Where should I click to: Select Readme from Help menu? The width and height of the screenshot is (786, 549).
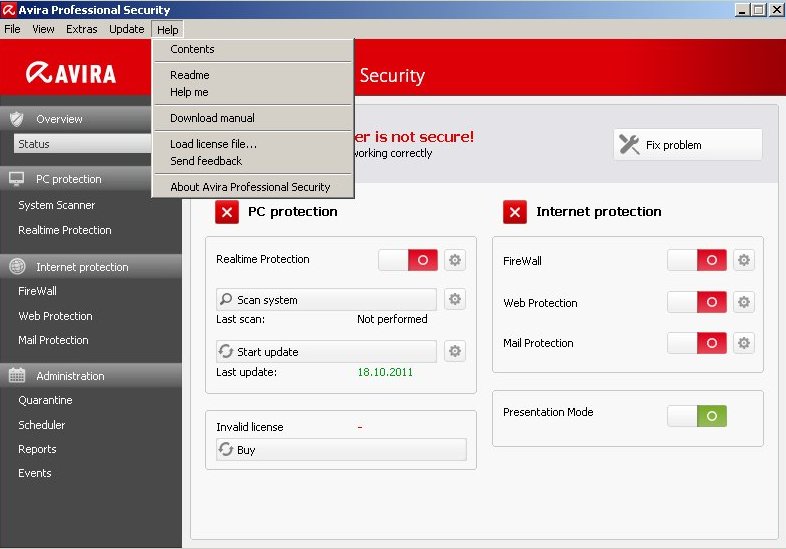click(x=253, y=75)
